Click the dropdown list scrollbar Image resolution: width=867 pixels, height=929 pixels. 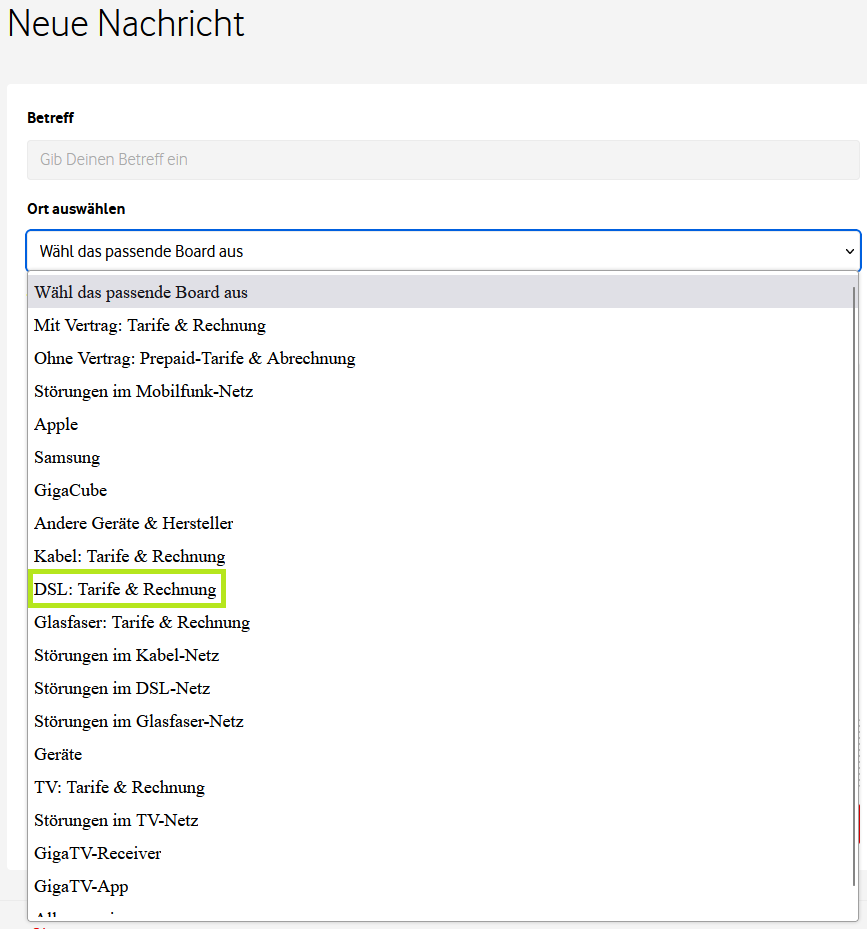point(855,587)
